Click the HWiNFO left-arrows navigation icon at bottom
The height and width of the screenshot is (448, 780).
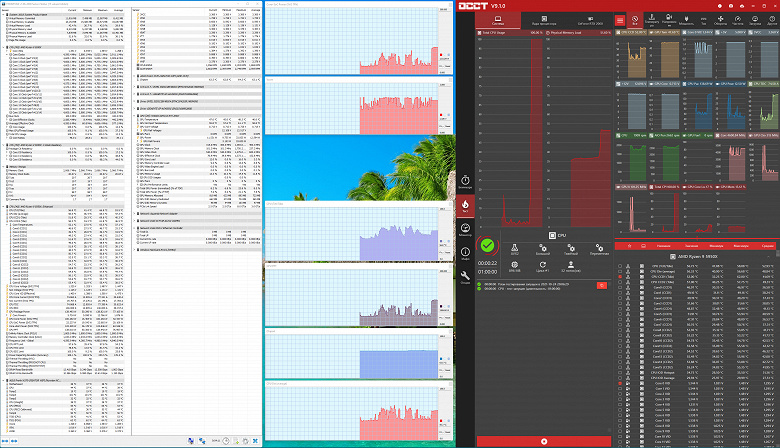click(x=5, y=441)
